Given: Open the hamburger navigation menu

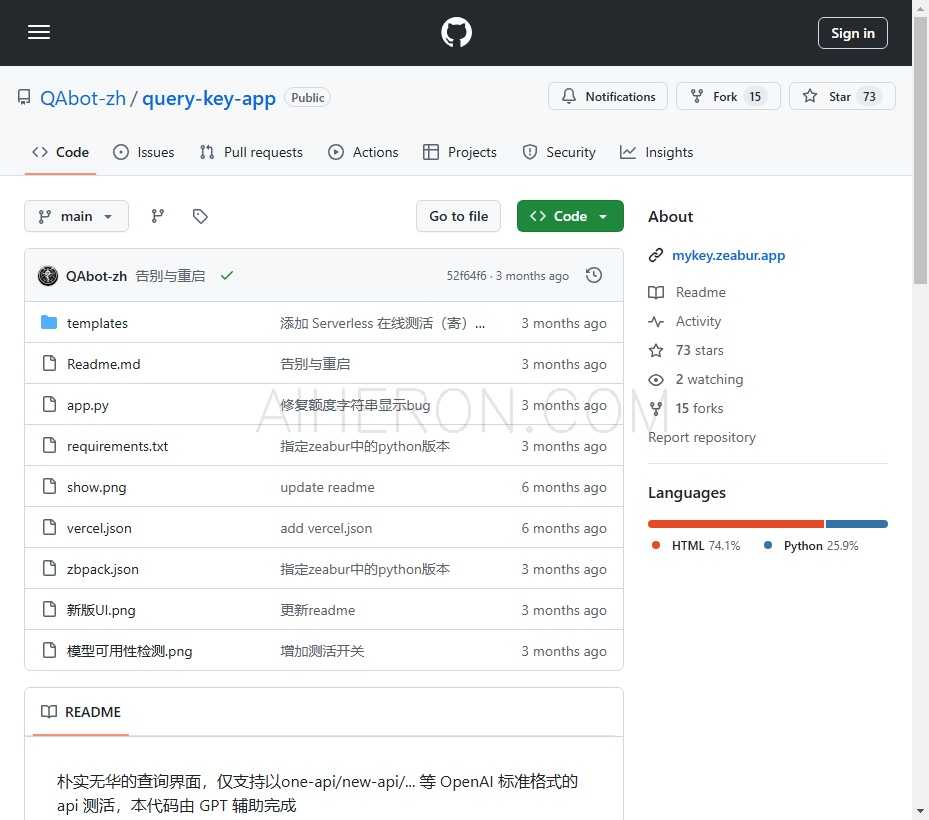Looking at the screenshot, I should (x=39, y=33).
